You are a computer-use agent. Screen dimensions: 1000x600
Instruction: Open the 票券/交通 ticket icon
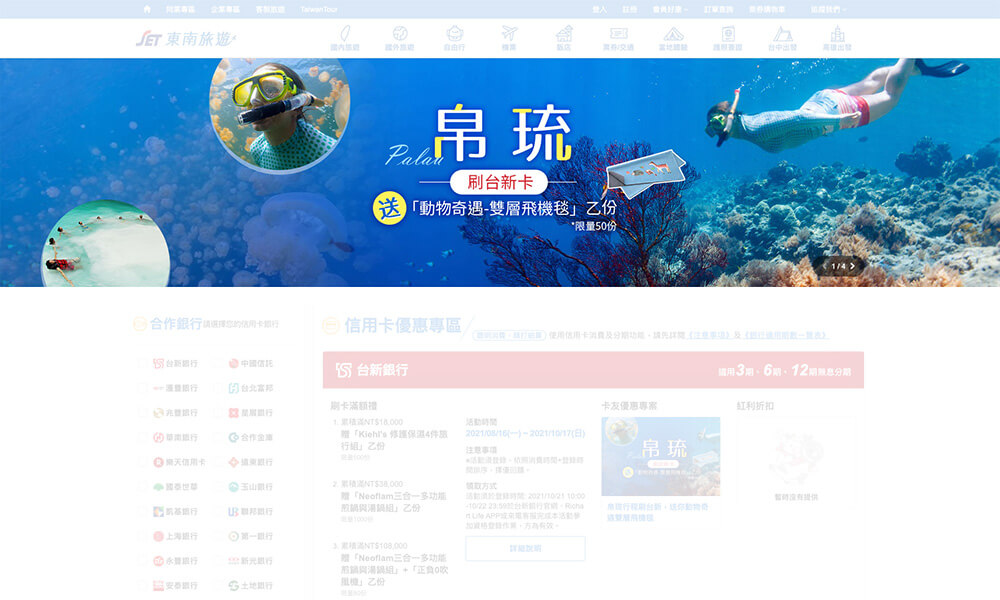click(x=618, y=38)
